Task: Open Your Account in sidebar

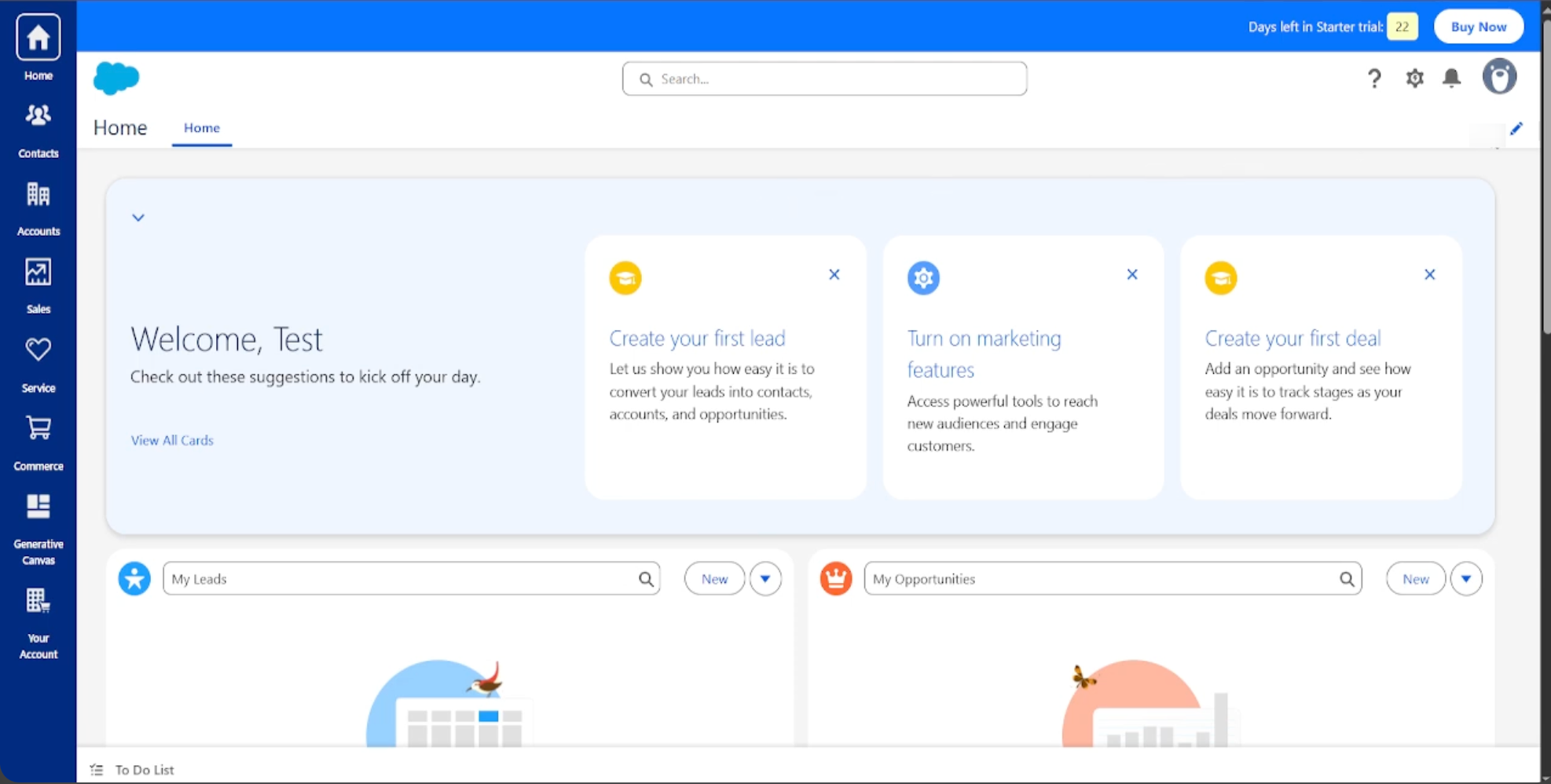Action: (x=38, y=623)
